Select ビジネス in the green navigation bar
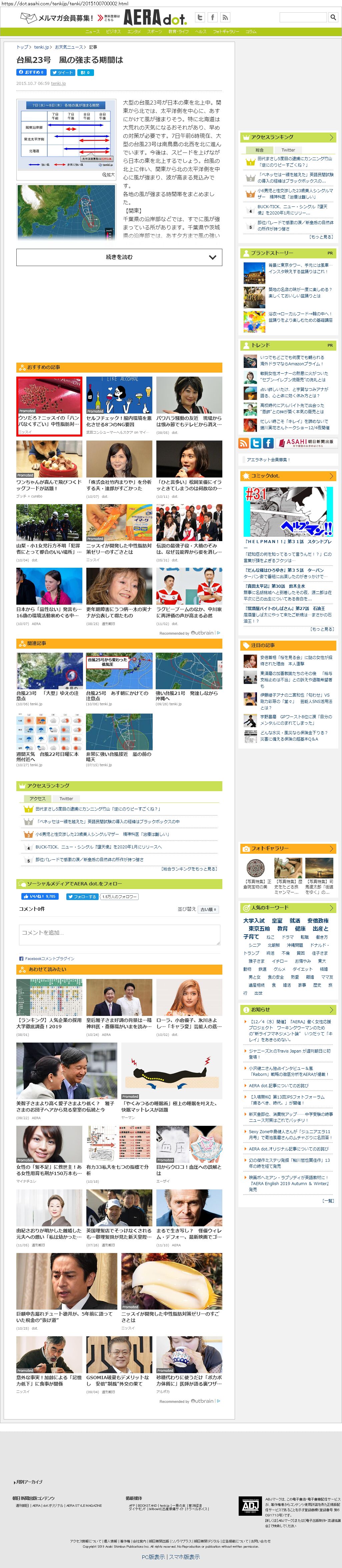Screen dimensions: 342x1568 coord(113,32)
